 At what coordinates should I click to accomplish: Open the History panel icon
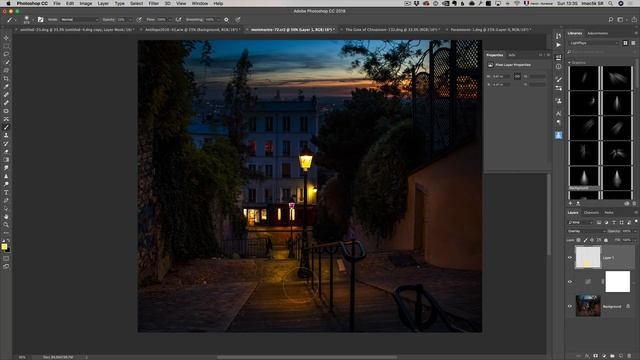point(558,36)
